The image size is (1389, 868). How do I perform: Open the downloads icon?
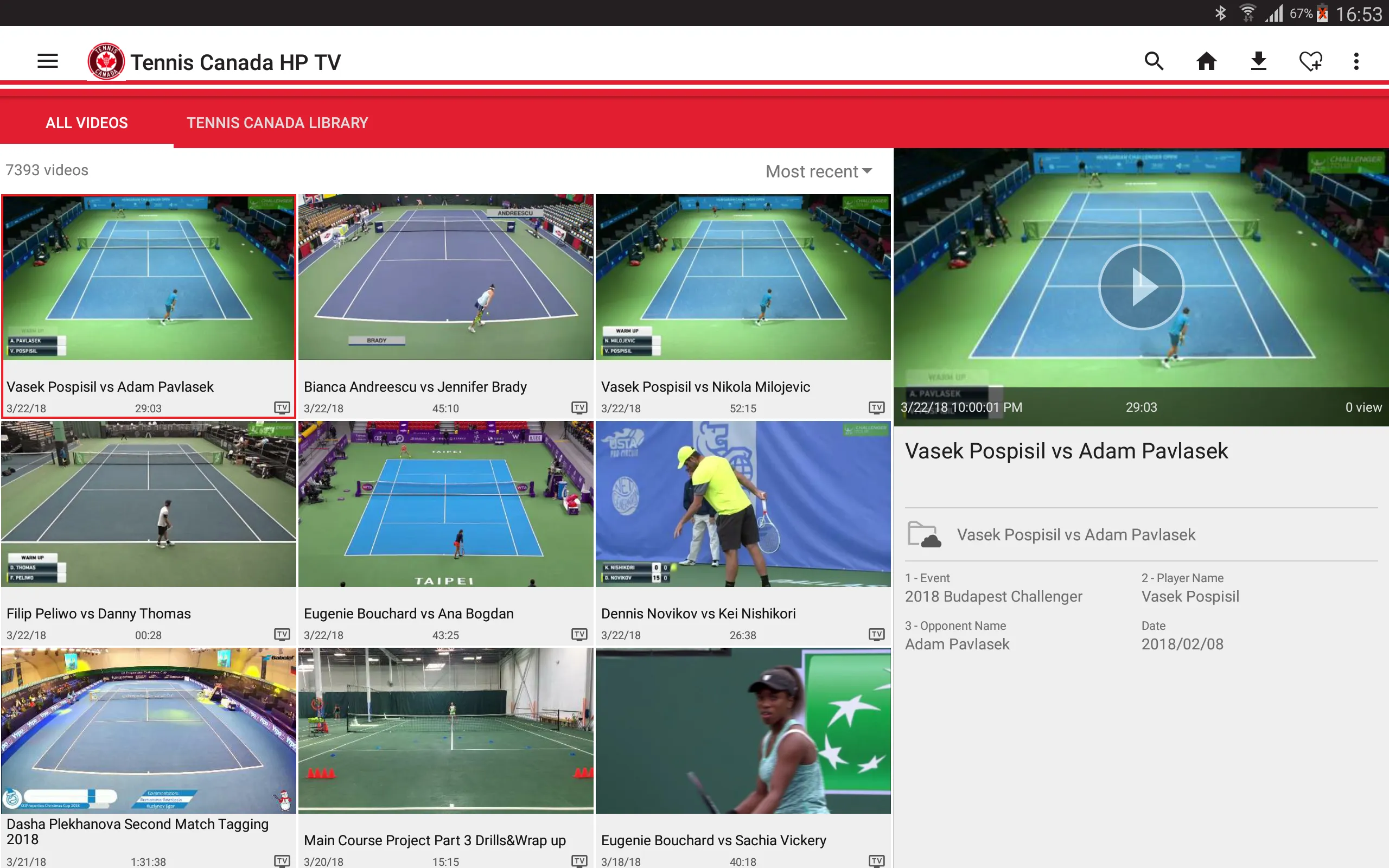(1258, 61)
